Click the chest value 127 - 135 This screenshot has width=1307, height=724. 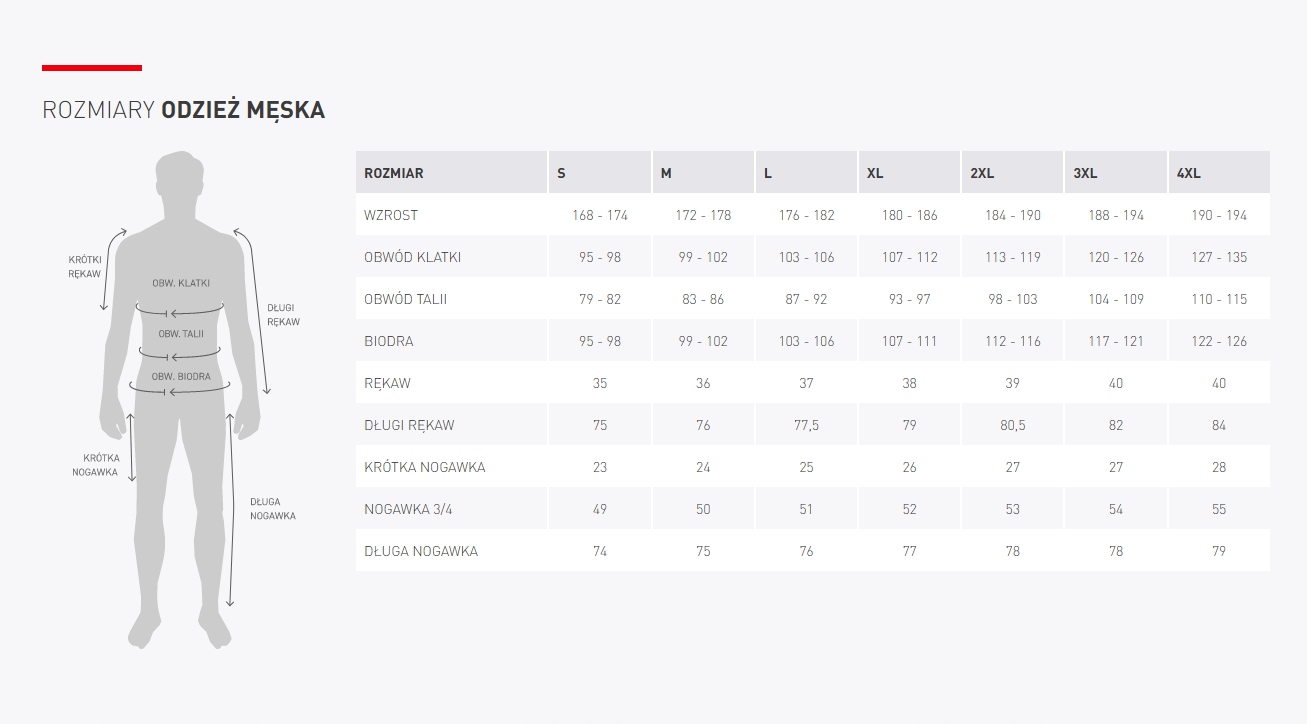(1219, 257)
